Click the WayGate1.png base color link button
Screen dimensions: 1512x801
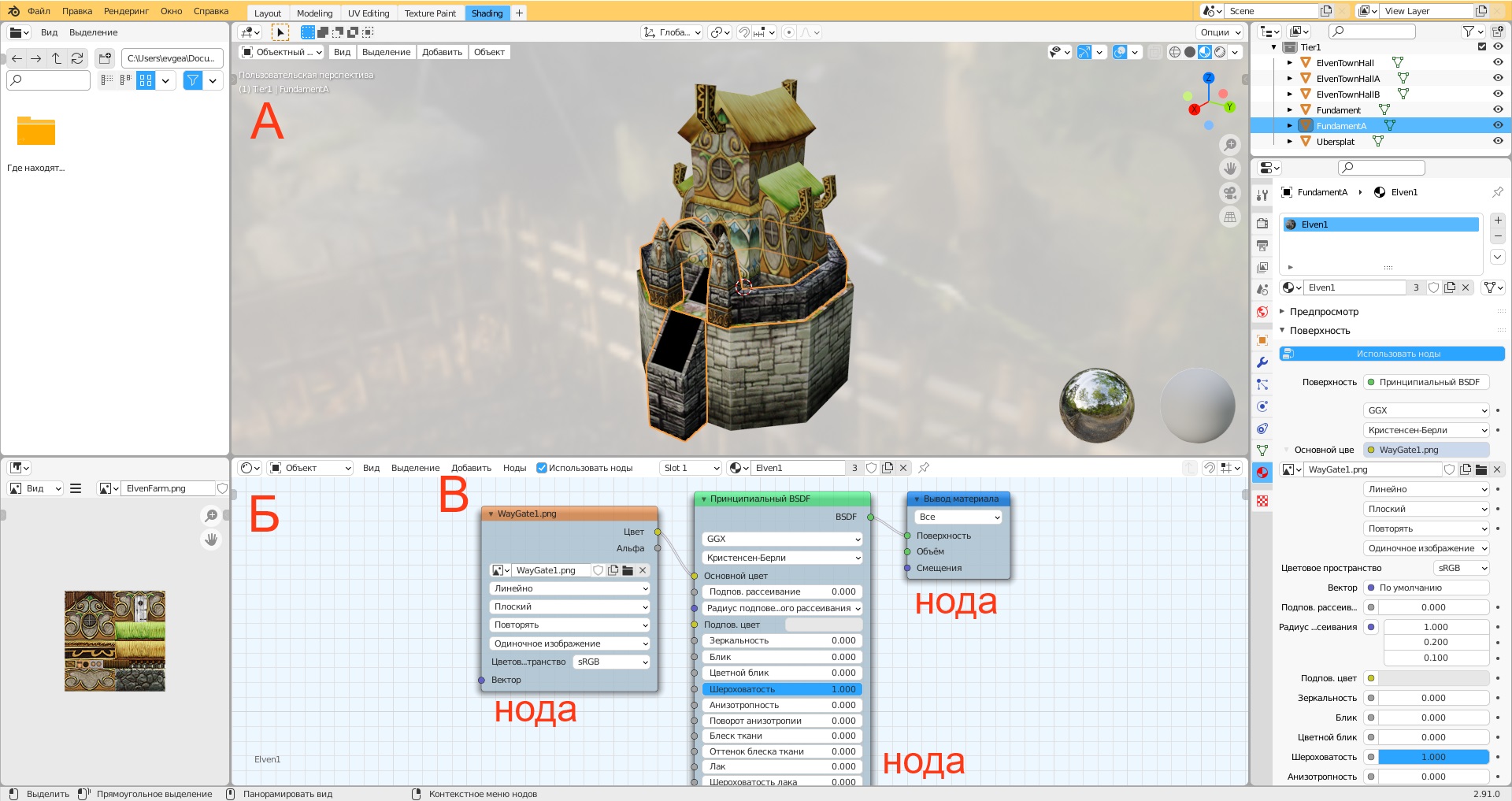pyautogui.click(x=1426, y=450)
